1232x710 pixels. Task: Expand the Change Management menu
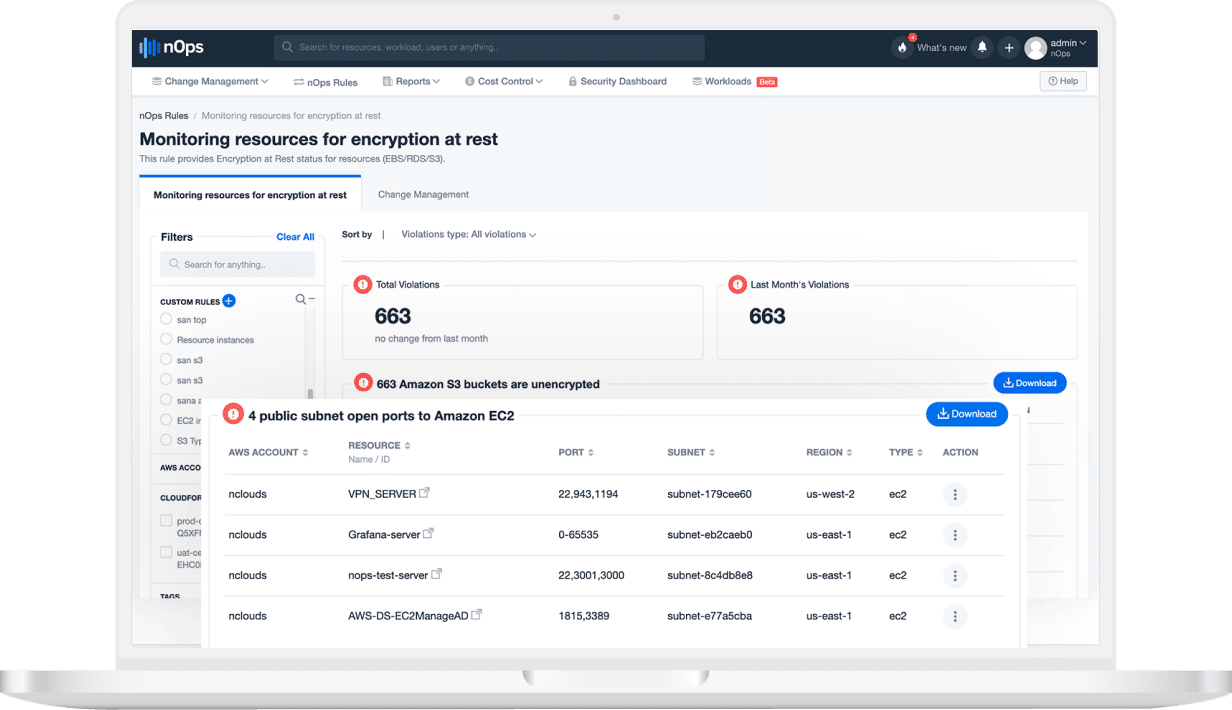[x=210, y=82]
